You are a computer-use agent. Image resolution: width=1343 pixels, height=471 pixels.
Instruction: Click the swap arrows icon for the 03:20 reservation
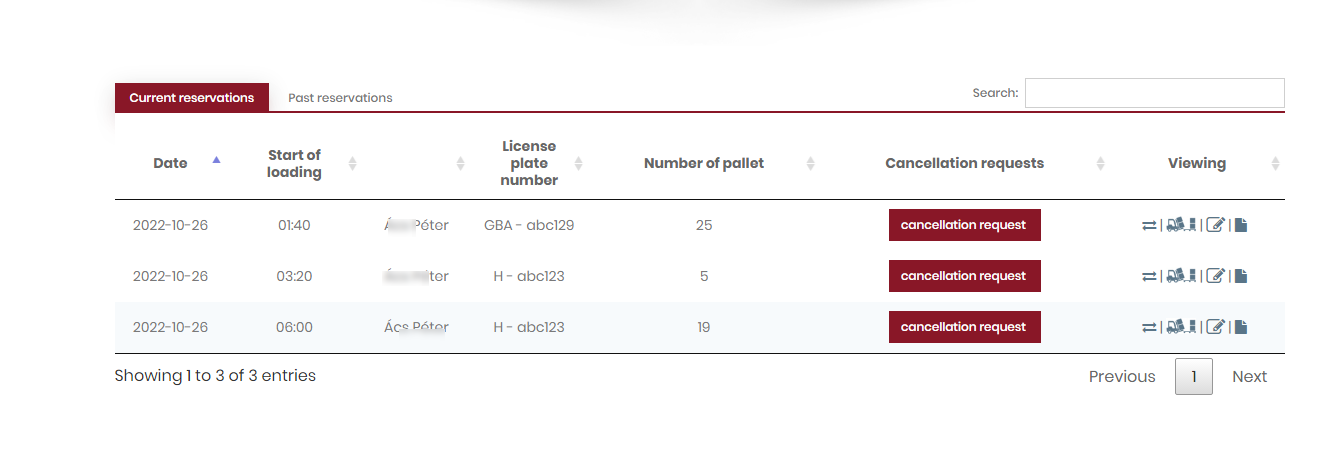point(1148,276)
